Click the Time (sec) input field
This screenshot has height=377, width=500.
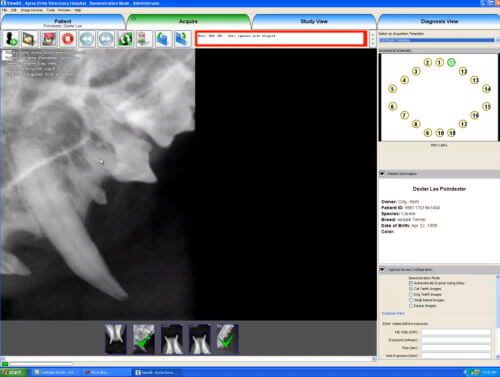pos(456,348)
